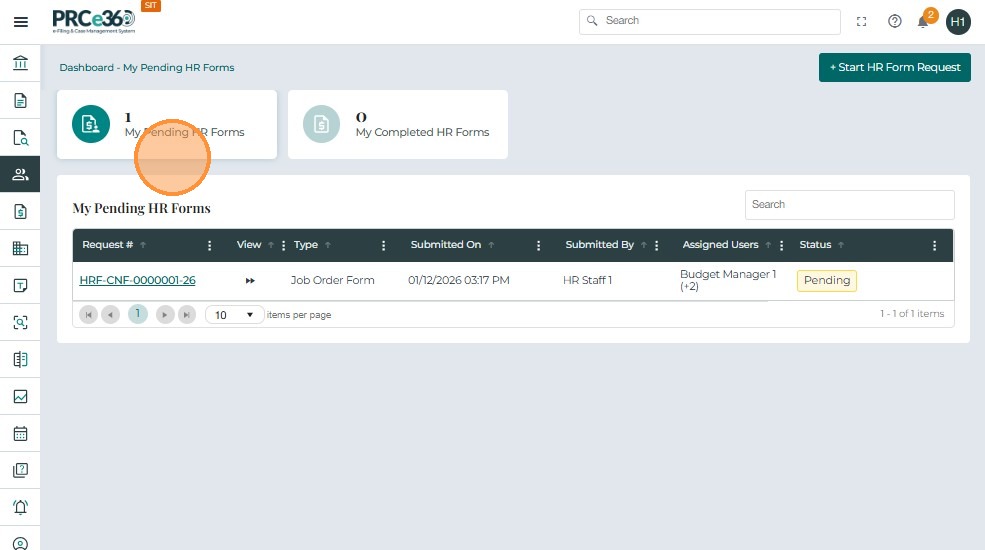Go to next page of table
This screenshot has width=985, height=550.
[x=165, y=315]
